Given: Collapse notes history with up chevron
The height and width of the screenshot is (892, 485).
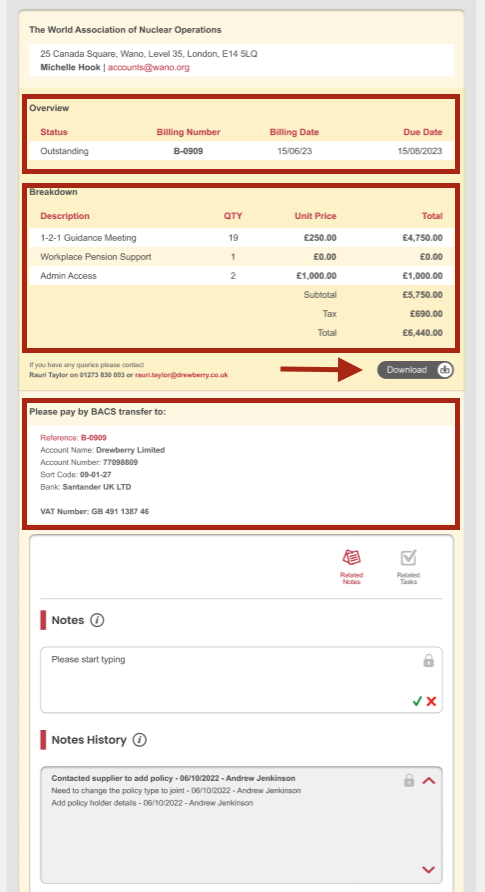Looking at the screenshot, I should point(429,780).
